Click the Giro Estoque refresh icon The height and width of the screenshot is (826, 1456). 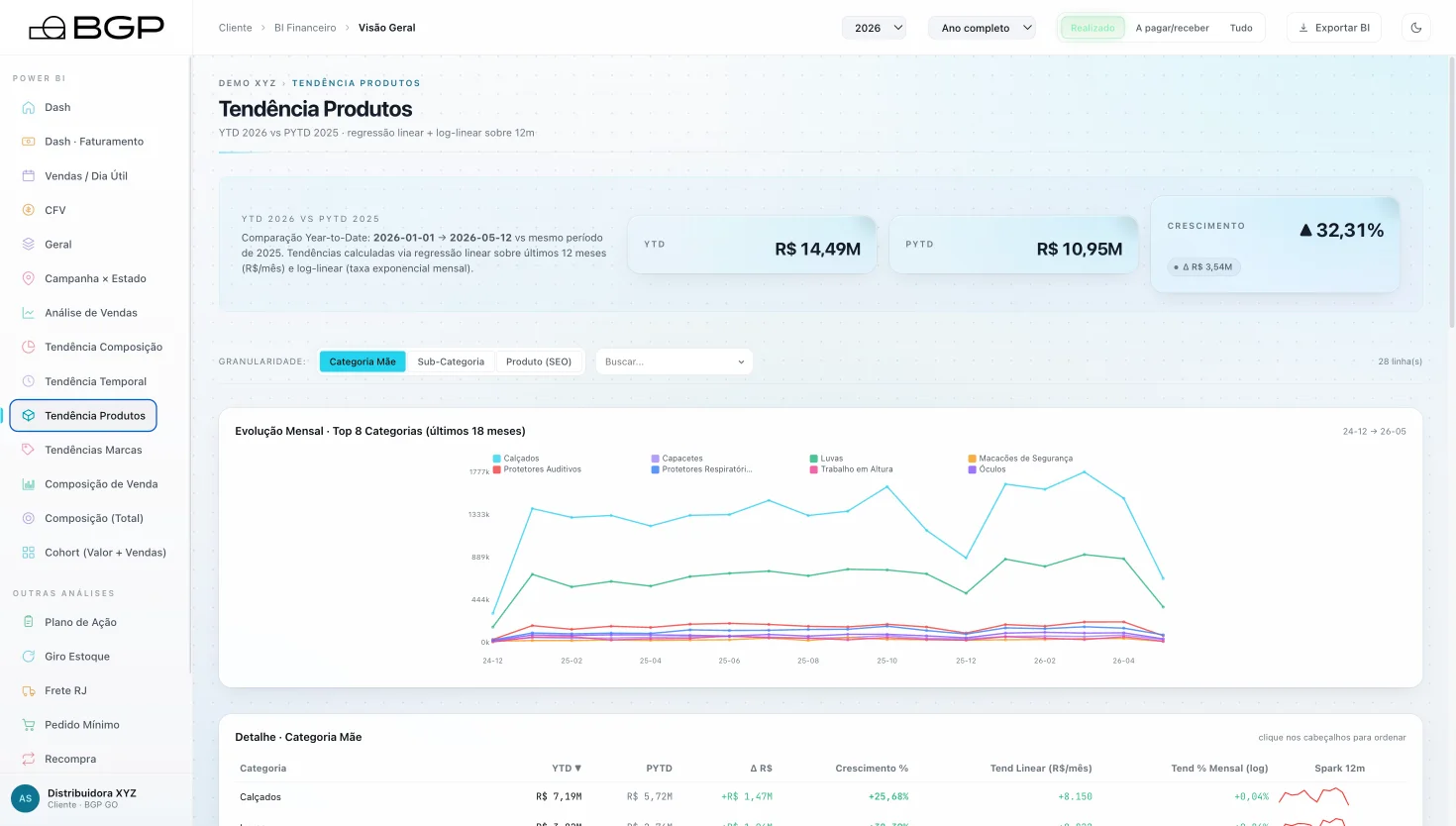tap(29, 657)
